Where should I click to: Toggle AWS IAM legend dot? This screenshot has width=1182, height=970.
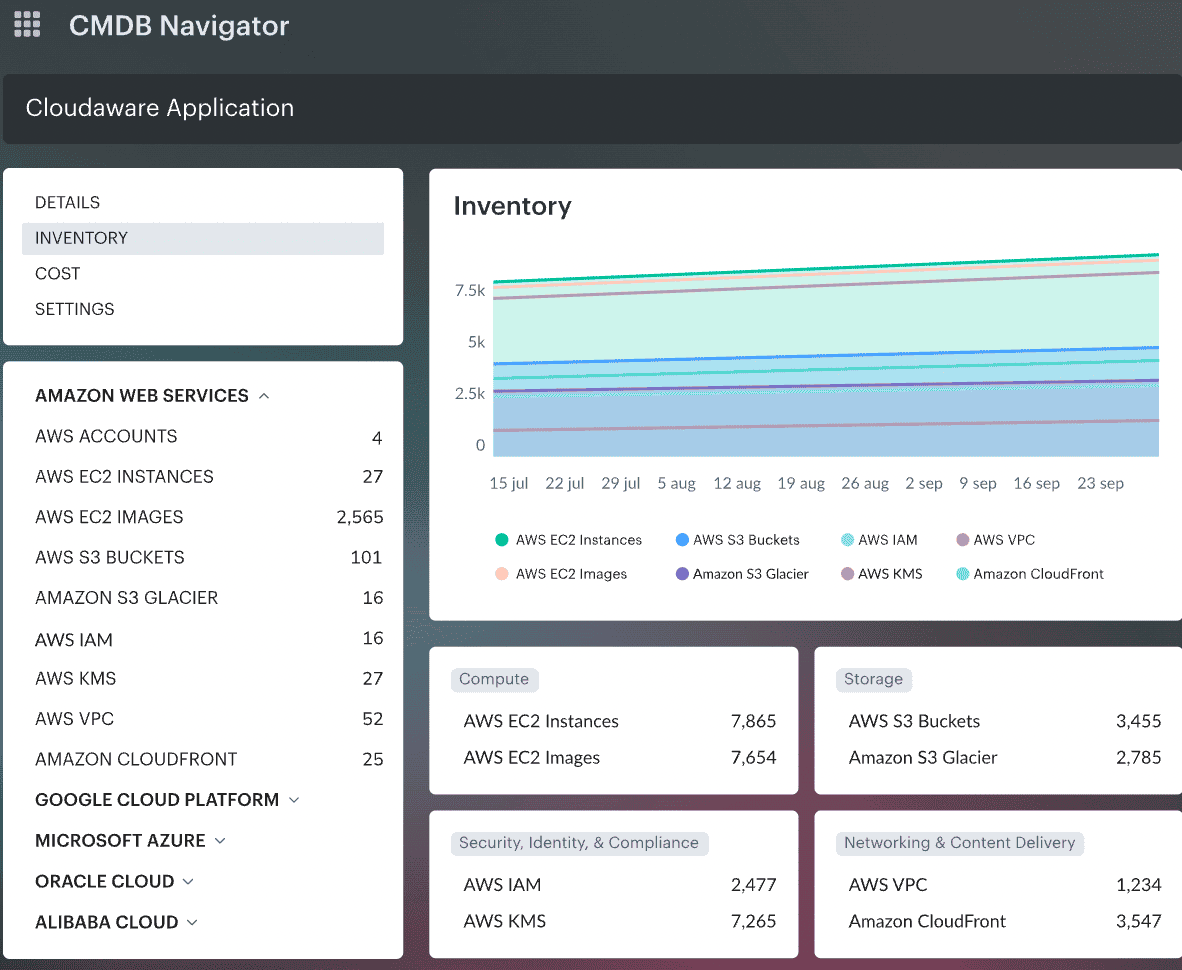(x=847, y=540)
